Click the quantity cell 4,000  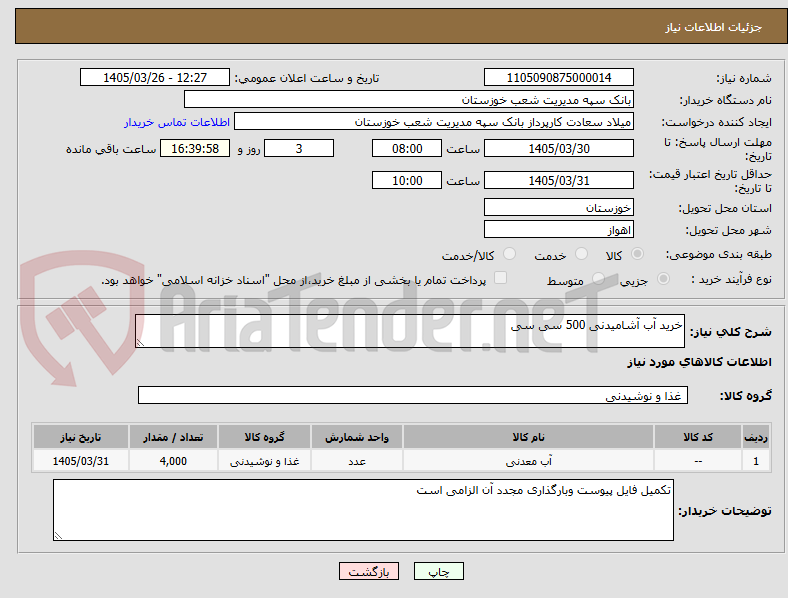point(173,461)
